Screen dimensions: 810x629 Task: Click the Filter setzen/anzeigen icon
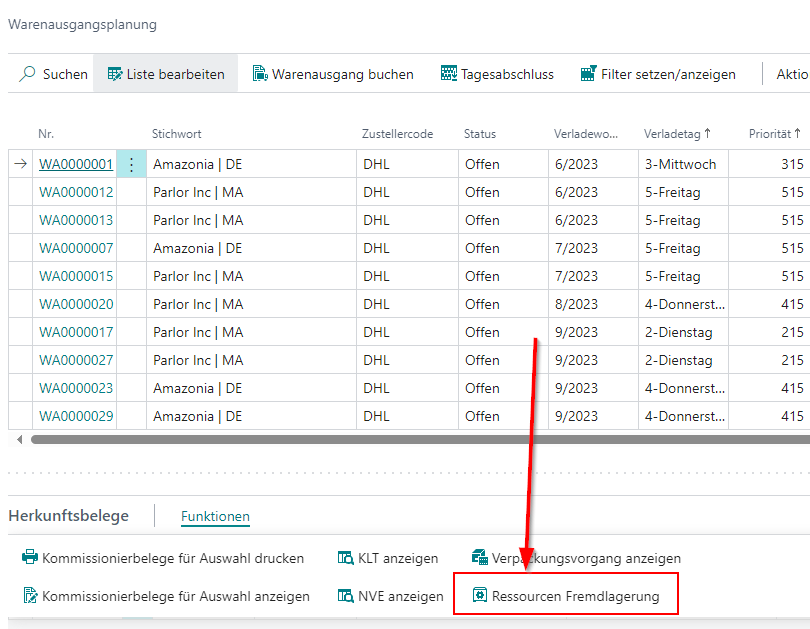pos(586,73)
